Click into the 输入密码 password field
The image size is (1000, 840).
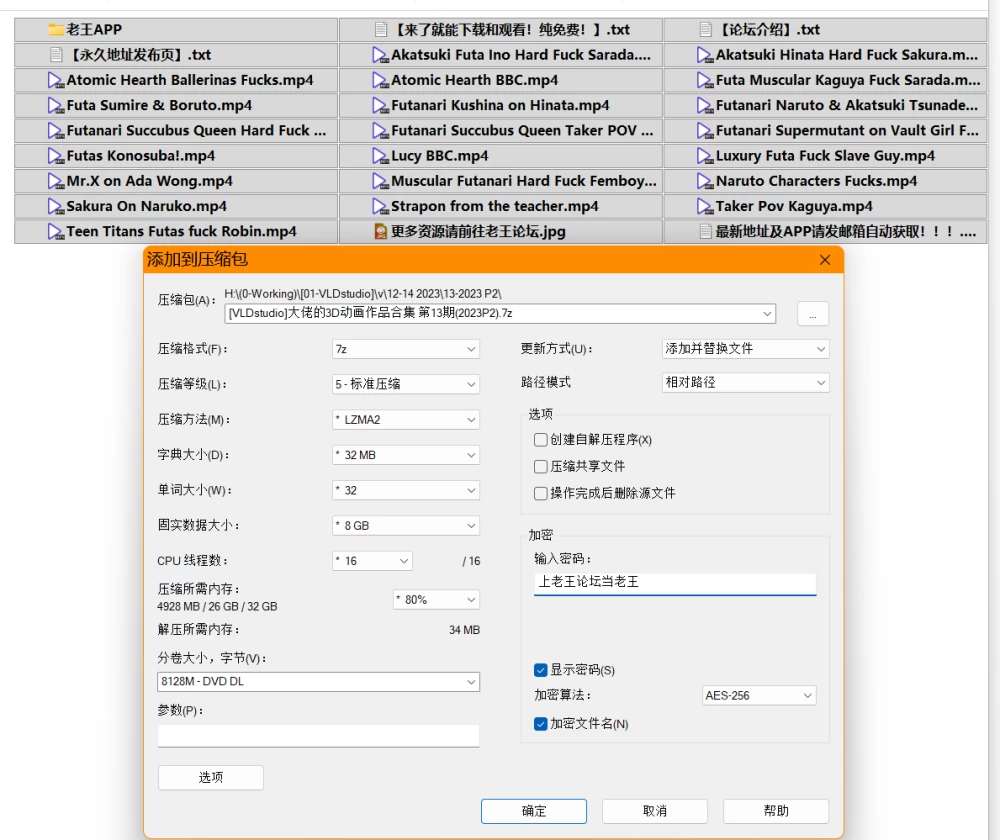675,583
